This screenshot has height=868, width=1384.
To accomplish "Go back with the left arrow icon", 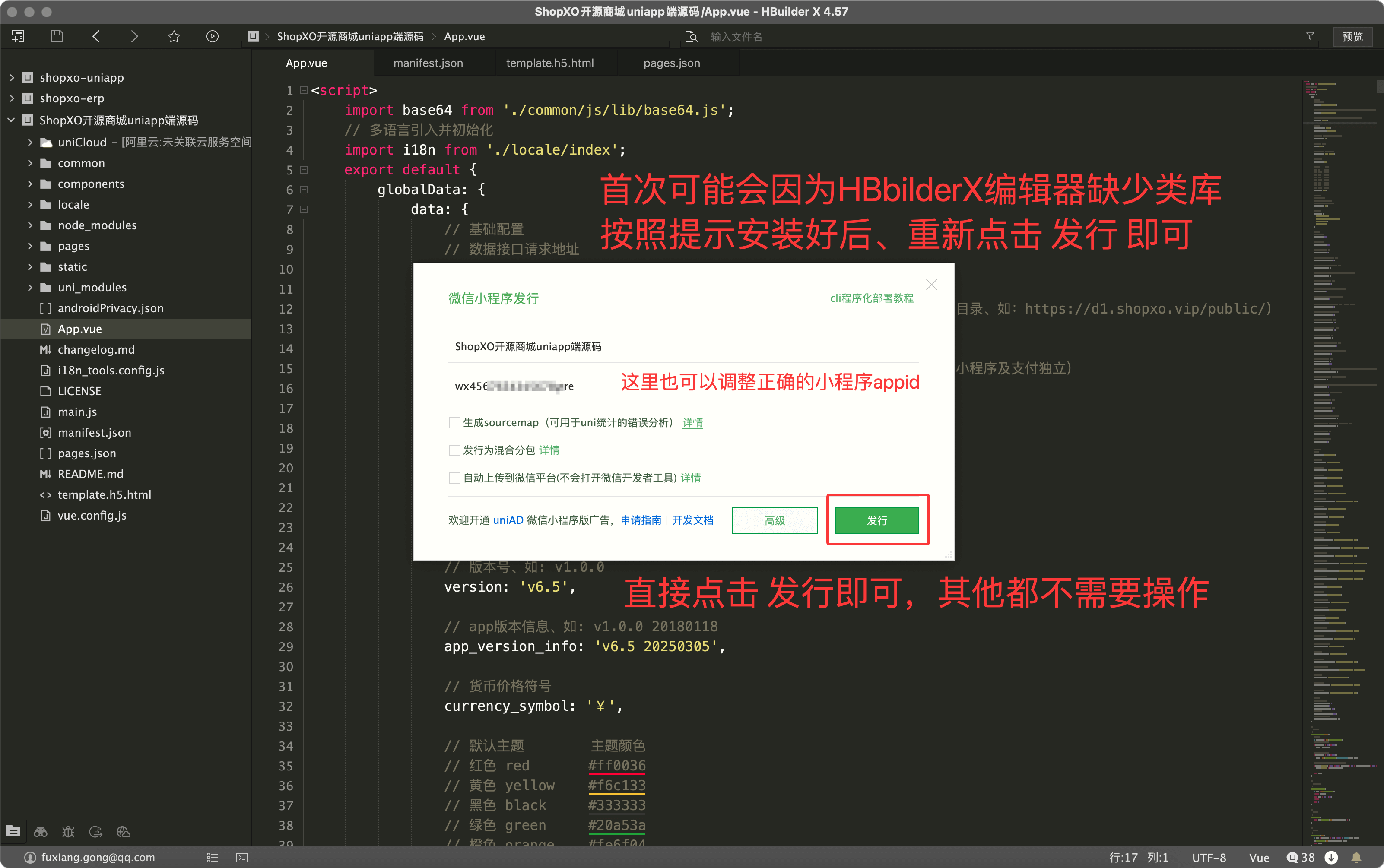I will point(96,37).
